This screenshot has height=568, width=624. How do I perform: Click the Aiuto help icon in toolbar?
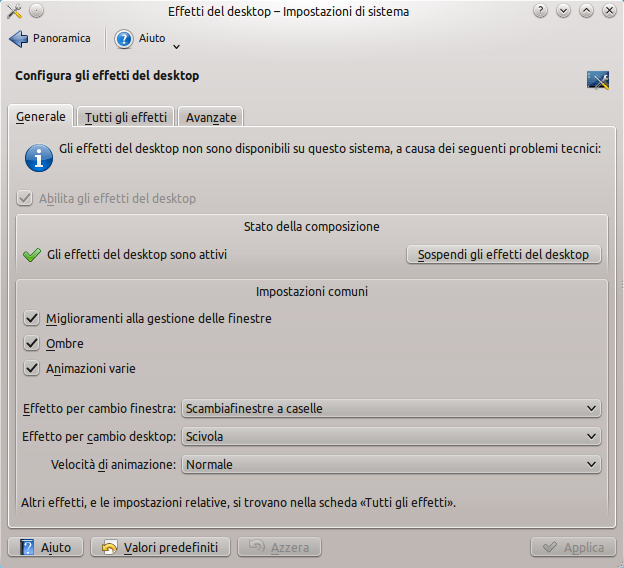tap(124, 39)
